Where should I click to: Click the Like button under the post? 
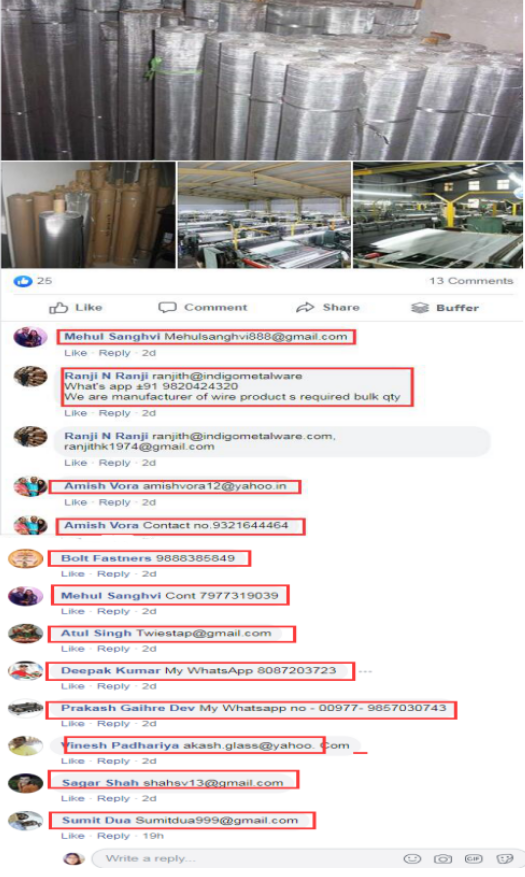click(x=75, y=308)
